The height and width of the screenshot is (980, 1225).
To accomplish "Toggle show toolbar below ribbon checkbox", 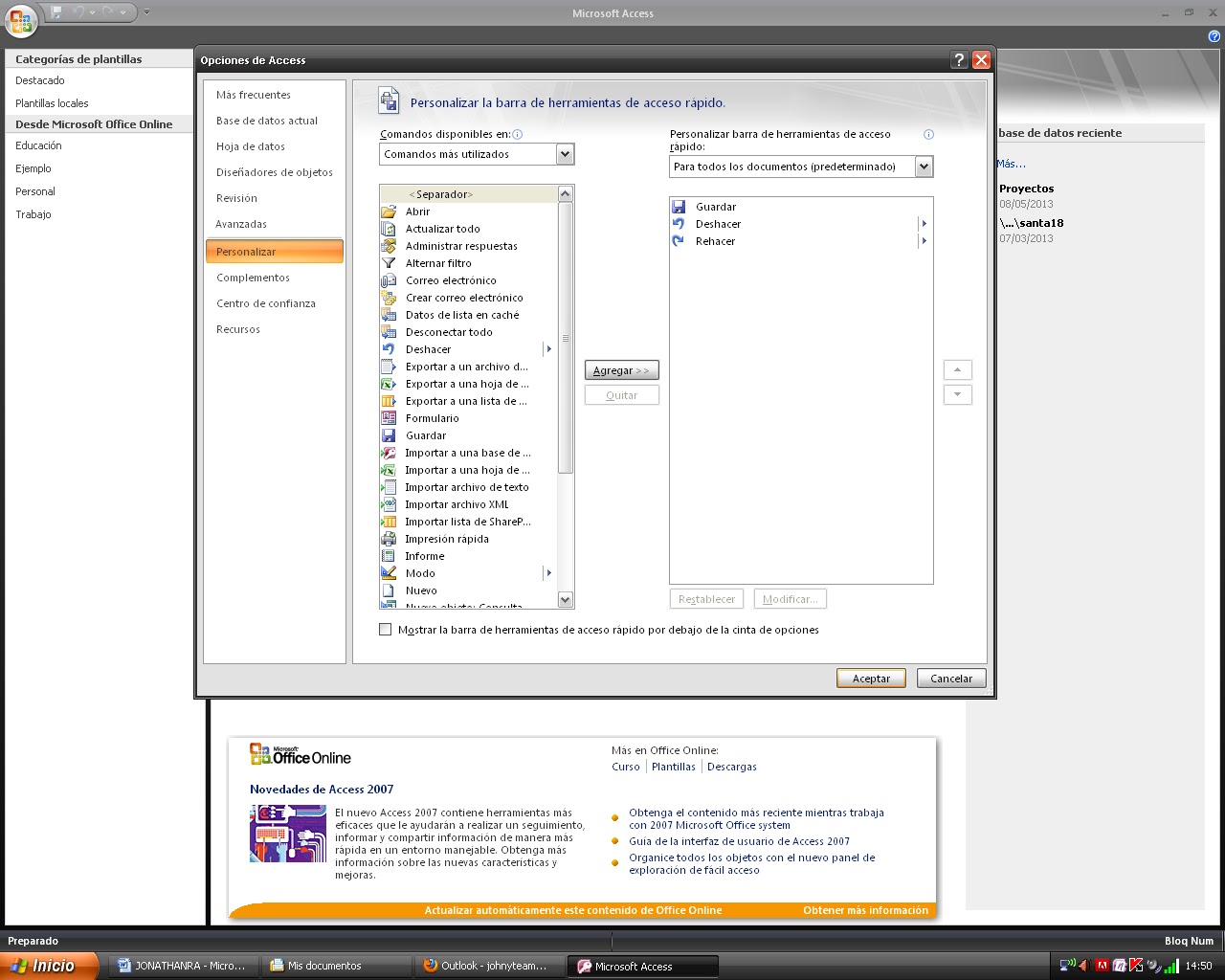I will tap(386, 630).
